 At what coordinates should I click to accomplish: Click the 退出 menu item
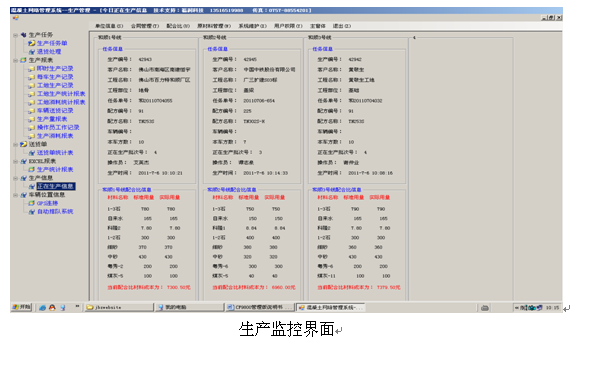[342, 26]
